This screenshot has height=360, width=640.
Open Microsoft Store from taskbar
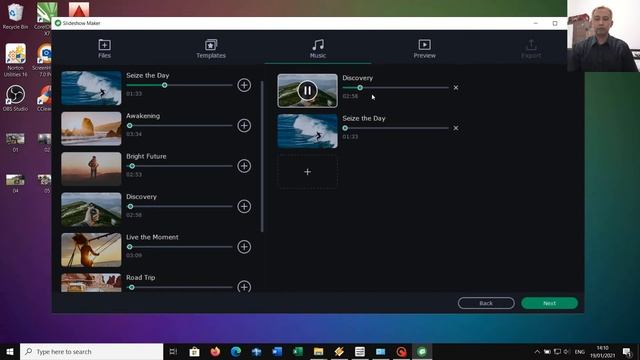coord(194,351)
